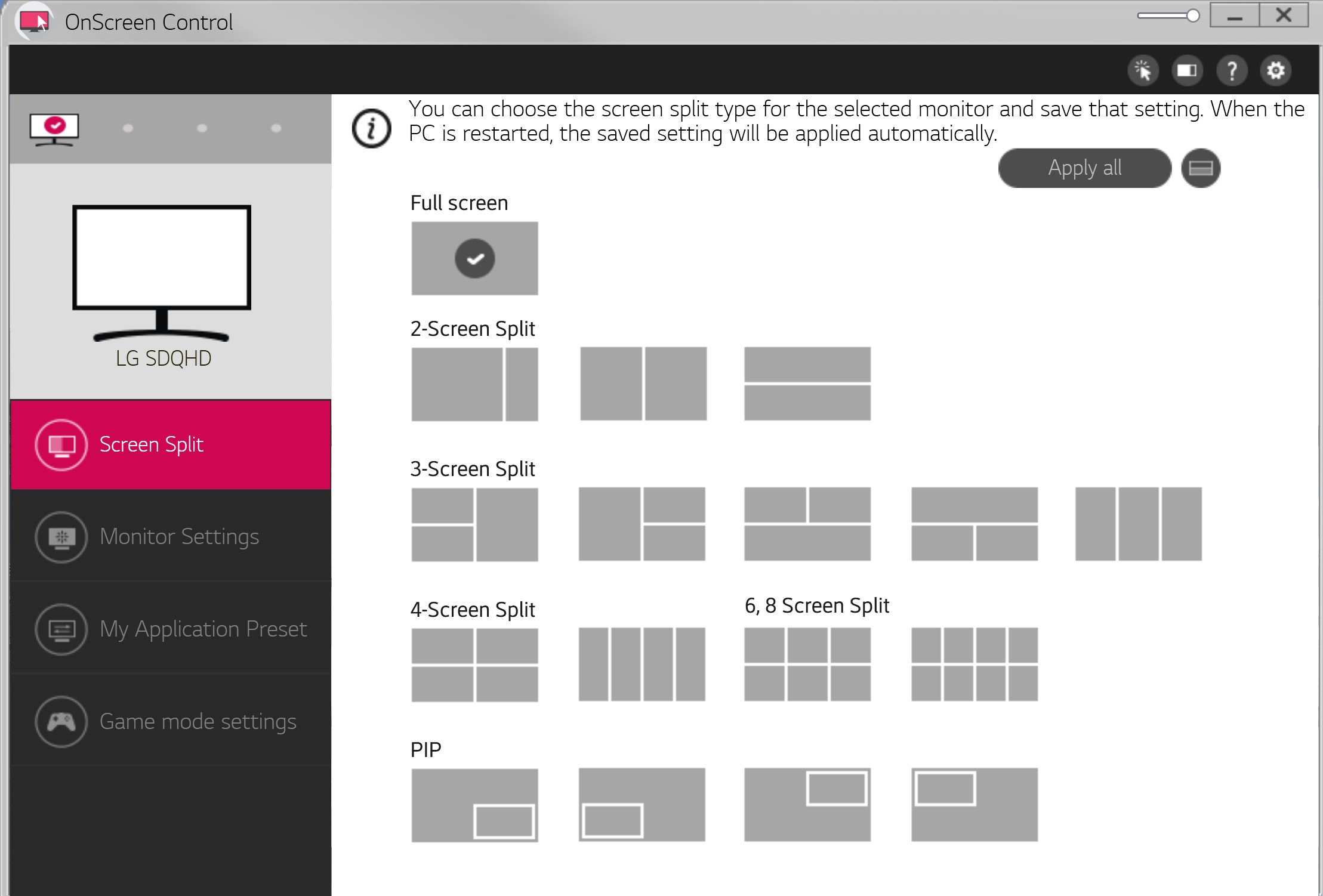The width and height of the screenshot is (1323, 896).
Task: Click the cursor-sparkle icon in the top bar
Action: point(1143,71)
